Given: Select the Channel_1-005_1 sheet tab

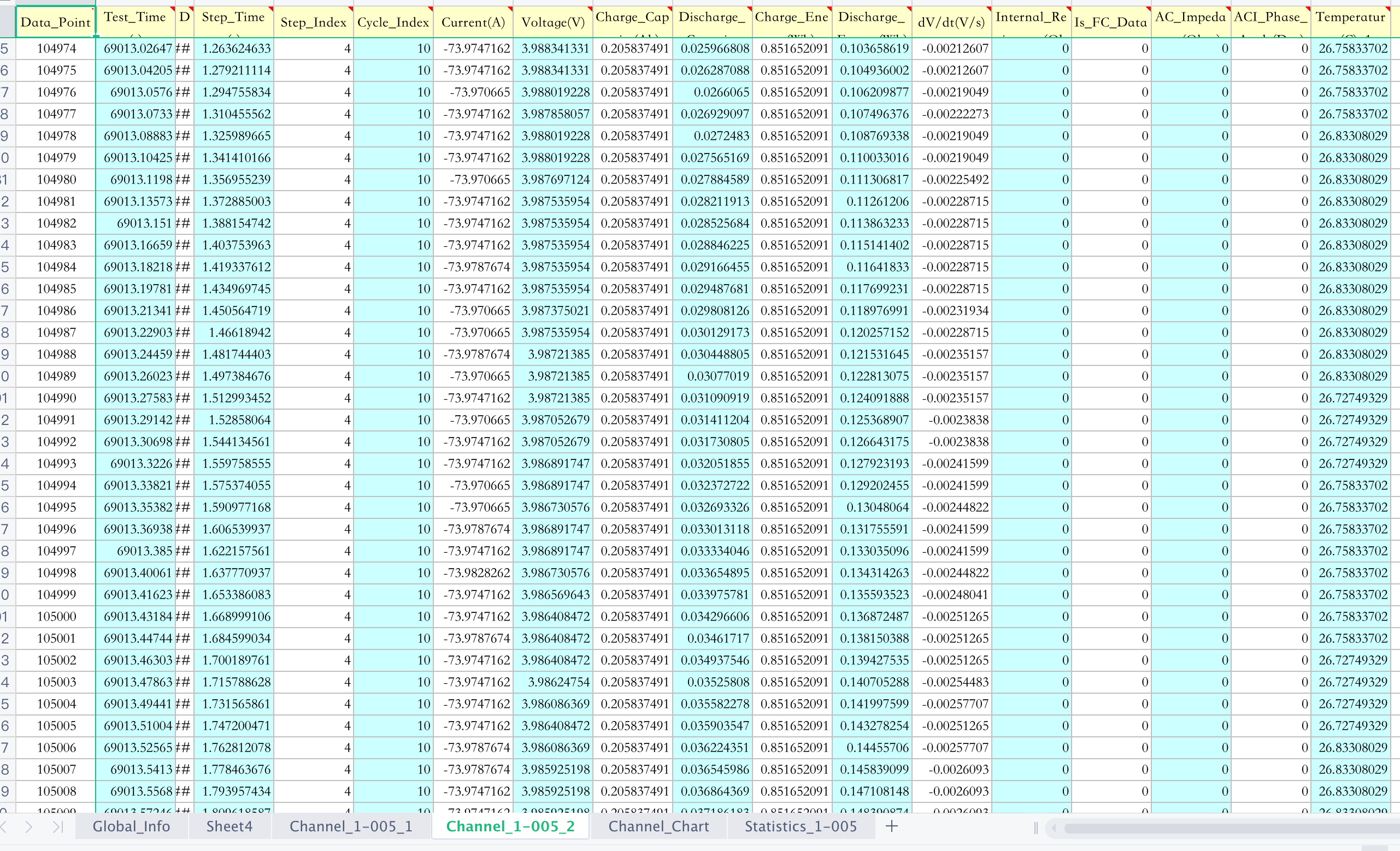Looking at the screenshot, I should pyautogui.click(x=351, y=826).
